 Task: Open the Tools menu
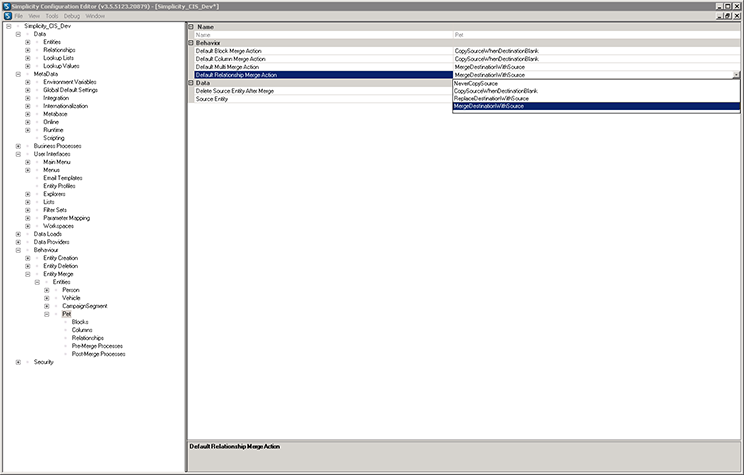(52, 16)
